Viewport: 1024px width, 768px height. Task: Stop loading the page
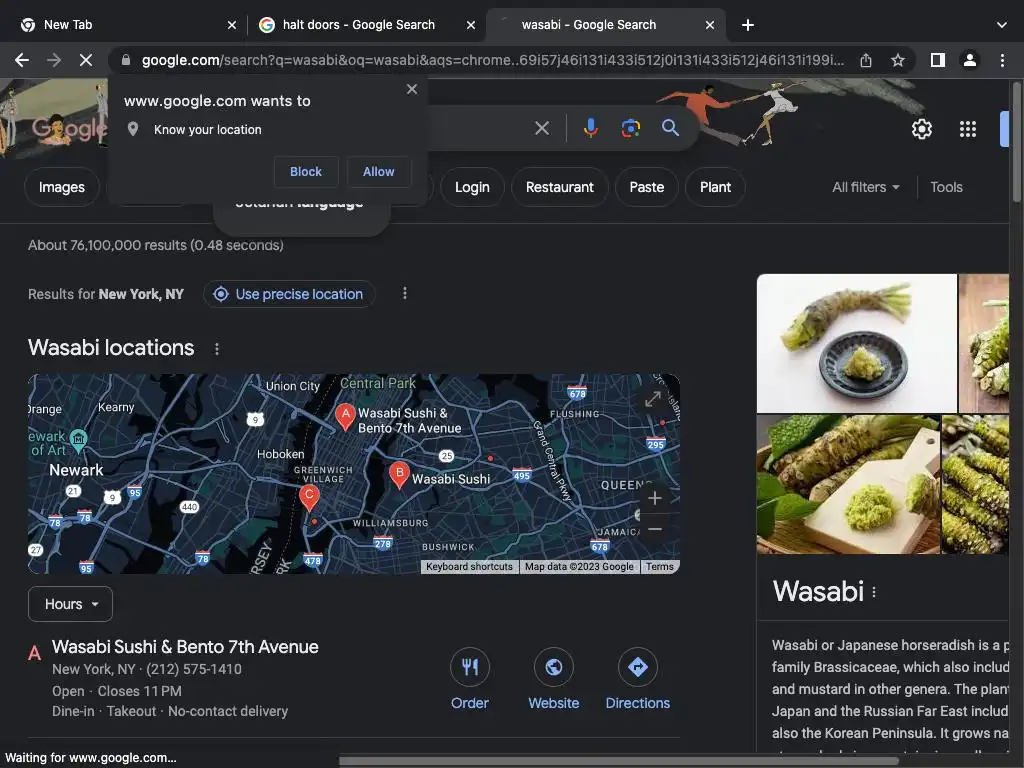pyautogui.click(x=86, y=60)
